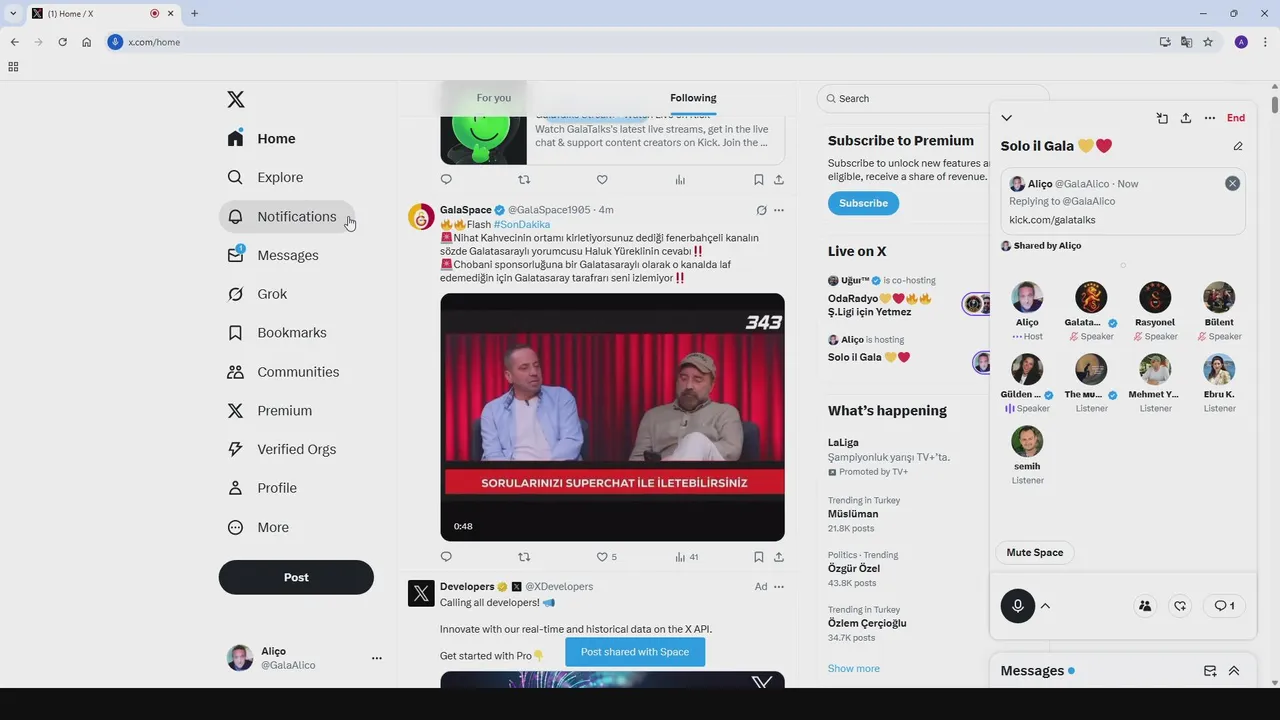This screenshot has width=1280, height=720.
Task: Open GalaSpace post more options menu
Action: click(x=779, y=210)
